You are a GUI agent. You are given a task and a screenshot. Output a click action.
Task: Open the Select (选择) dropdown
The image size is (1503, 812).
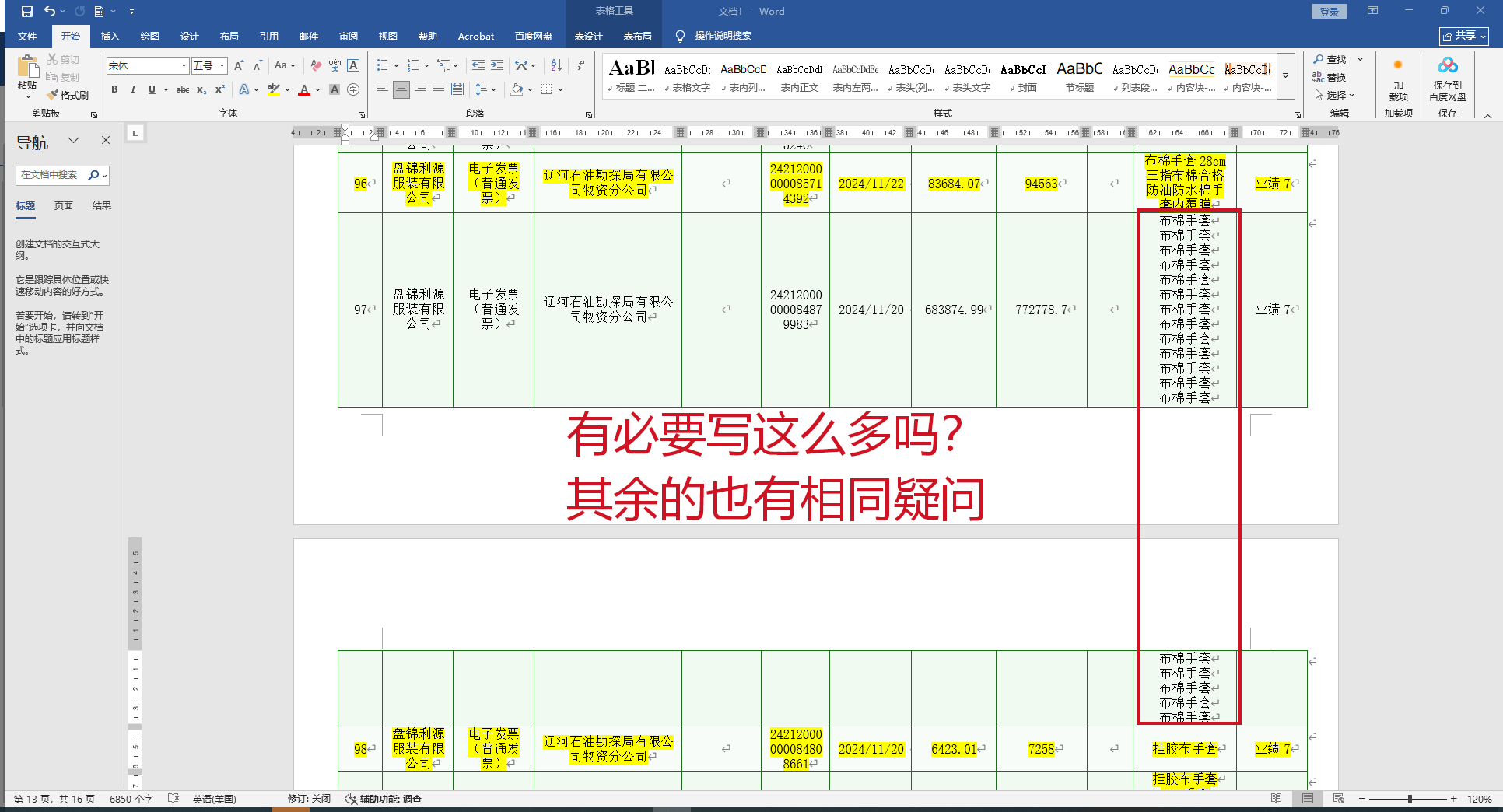(1335, 95)
